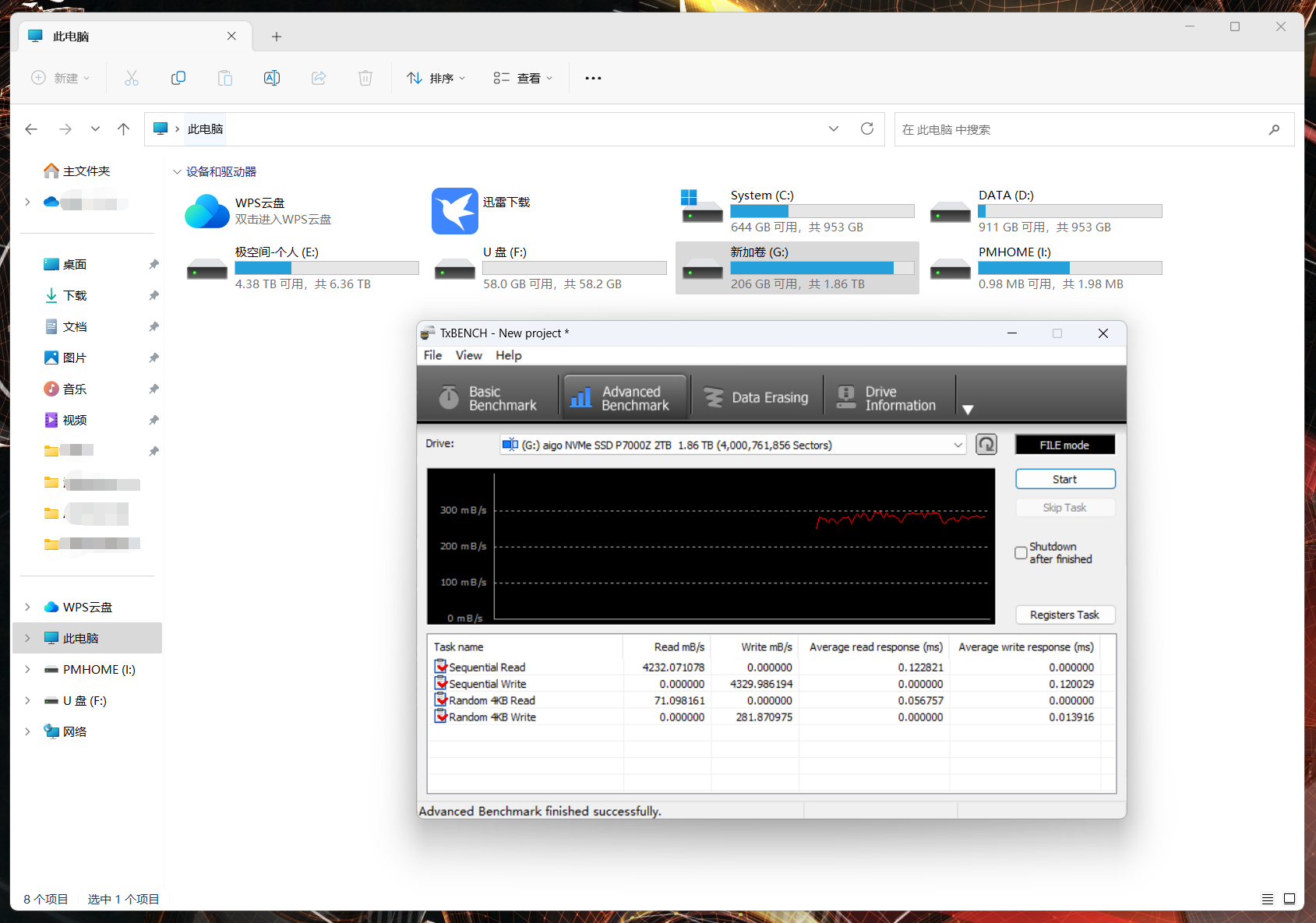Switch to Basic Benchmark tab
Screen dimensions: 1316x923
(489, 398)
